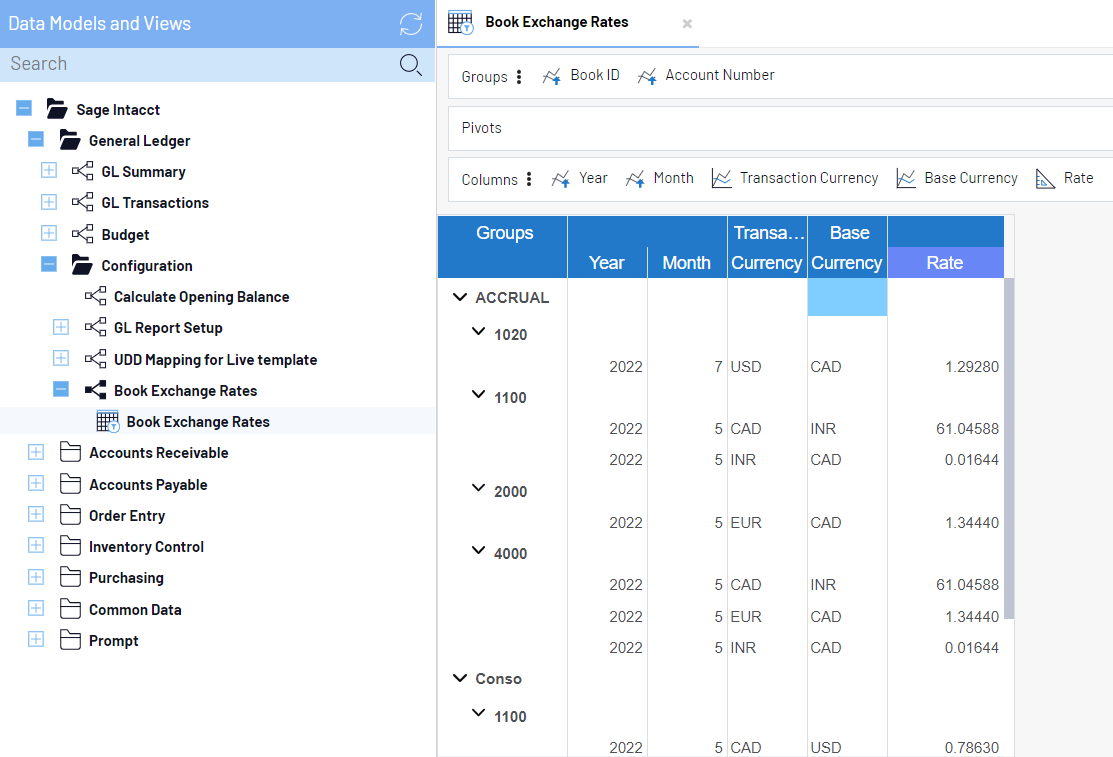This screenshot has width=1113, height=757.
Task: Select Calculate Opening Balance item
Action: (201, 297)
